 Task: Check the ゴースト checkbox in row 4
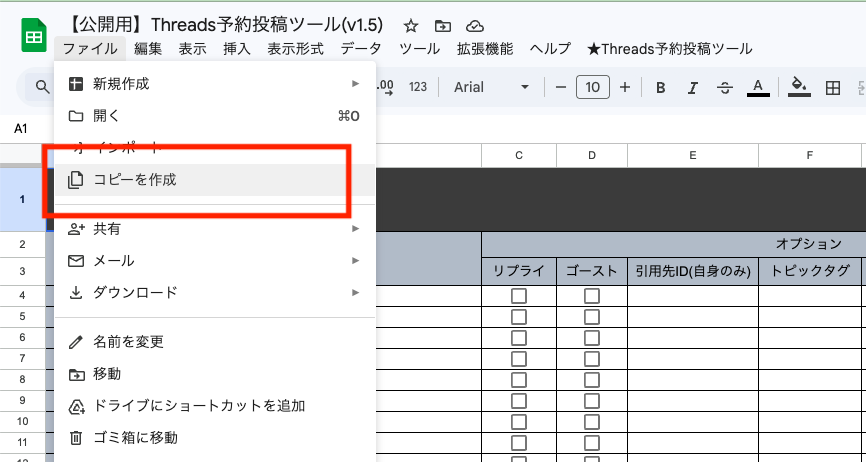tap(592, 296)
